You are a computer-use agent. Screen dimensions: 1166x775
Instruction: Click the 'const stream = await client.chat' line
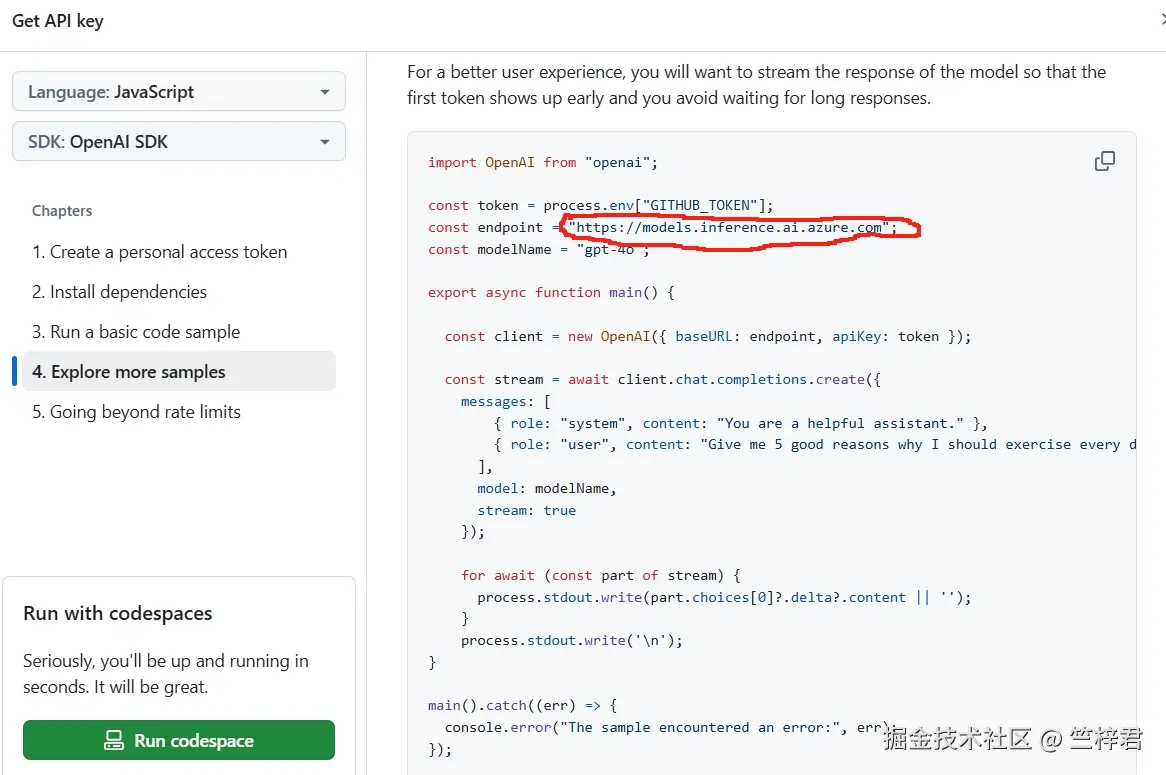pyautogui.click(x=663, y=379)
